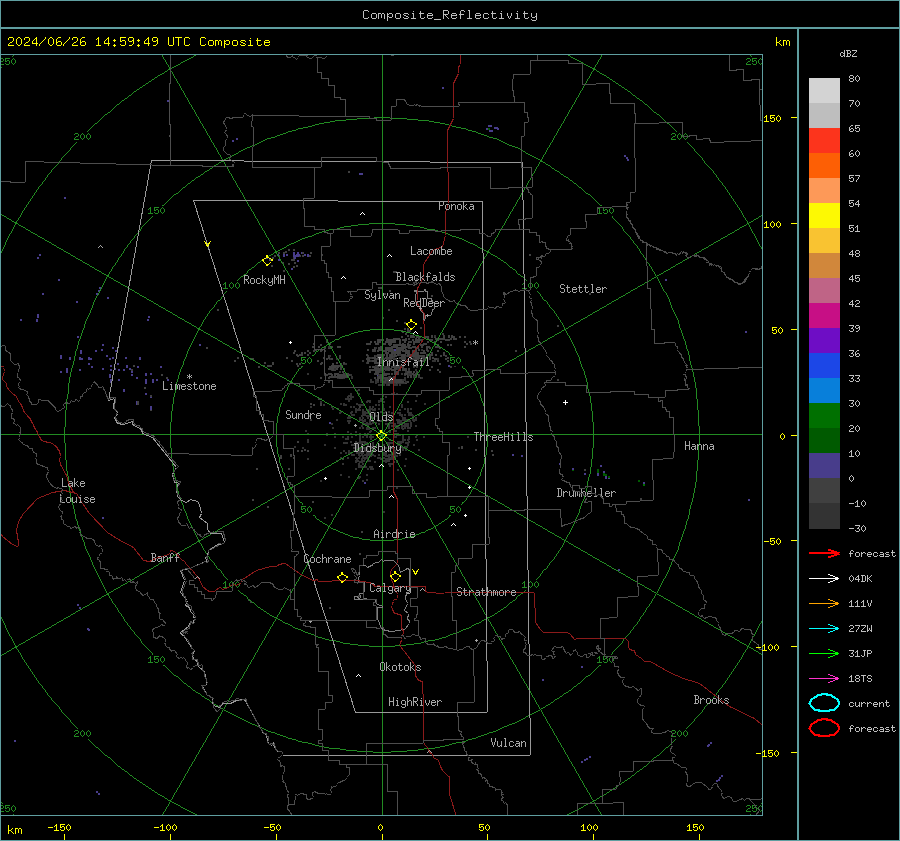Click the Calgary city label
900x841 pixels.
(x=390, y=588)
